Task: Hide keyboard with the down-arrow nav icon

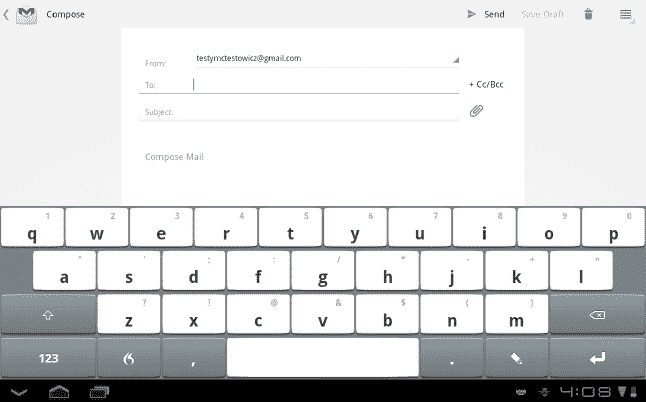Action: (x=19, y=392)
